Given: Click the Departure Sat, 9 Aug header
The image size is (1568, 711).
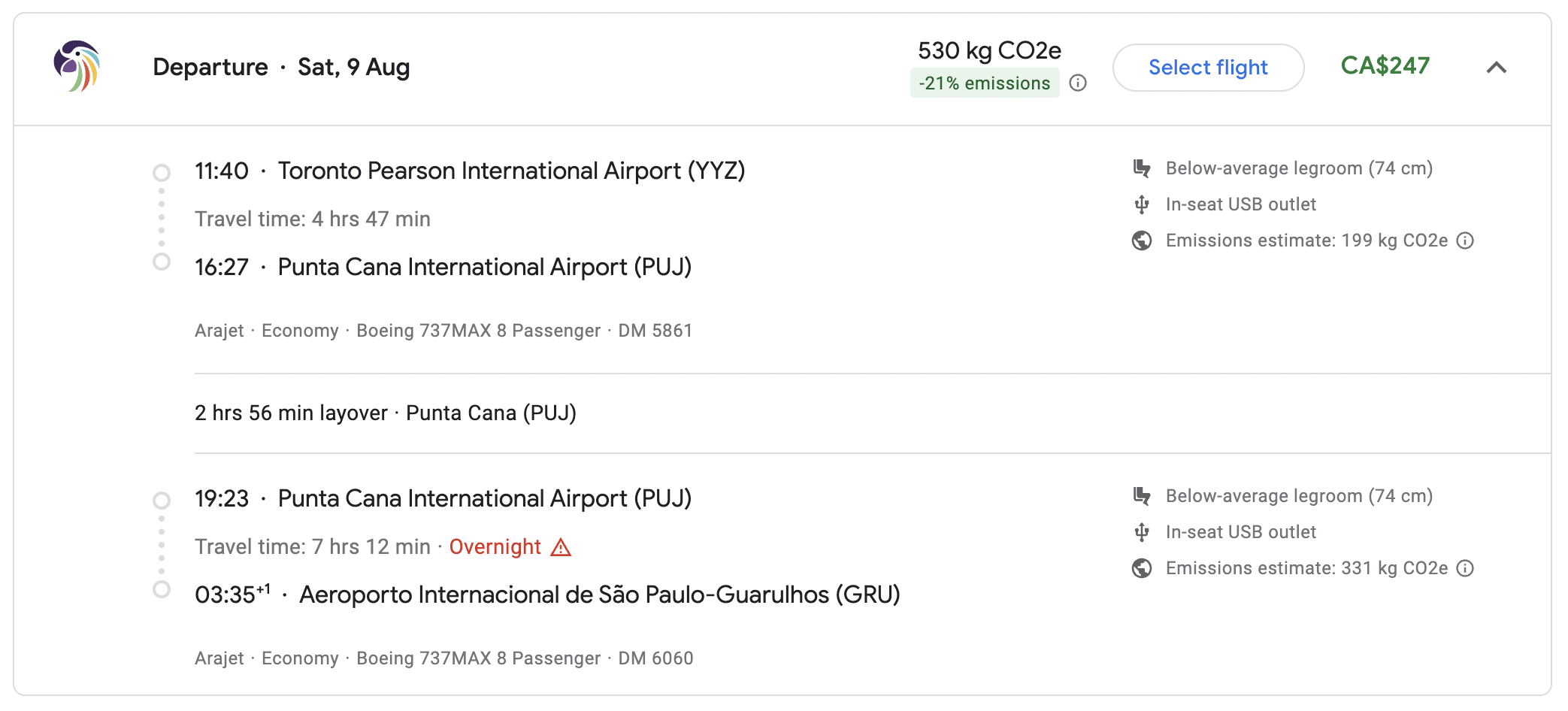Looking at the screenshot, I should 281,68.
